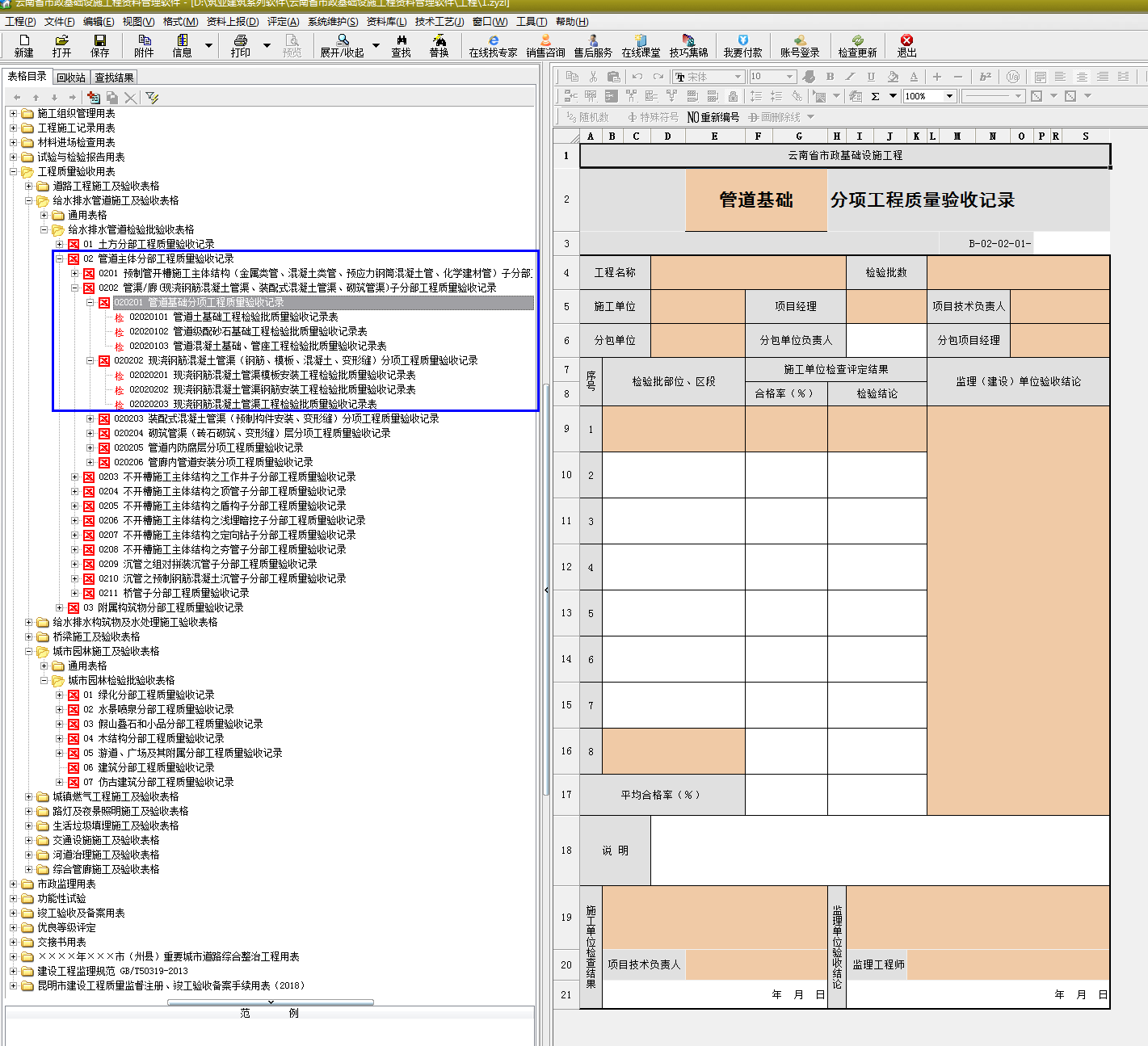Image resolution: width=1148 pixels, height=1046 pixels.
Task: Open the 在线课堂 online classroom
Action: (x=641, y=45)
